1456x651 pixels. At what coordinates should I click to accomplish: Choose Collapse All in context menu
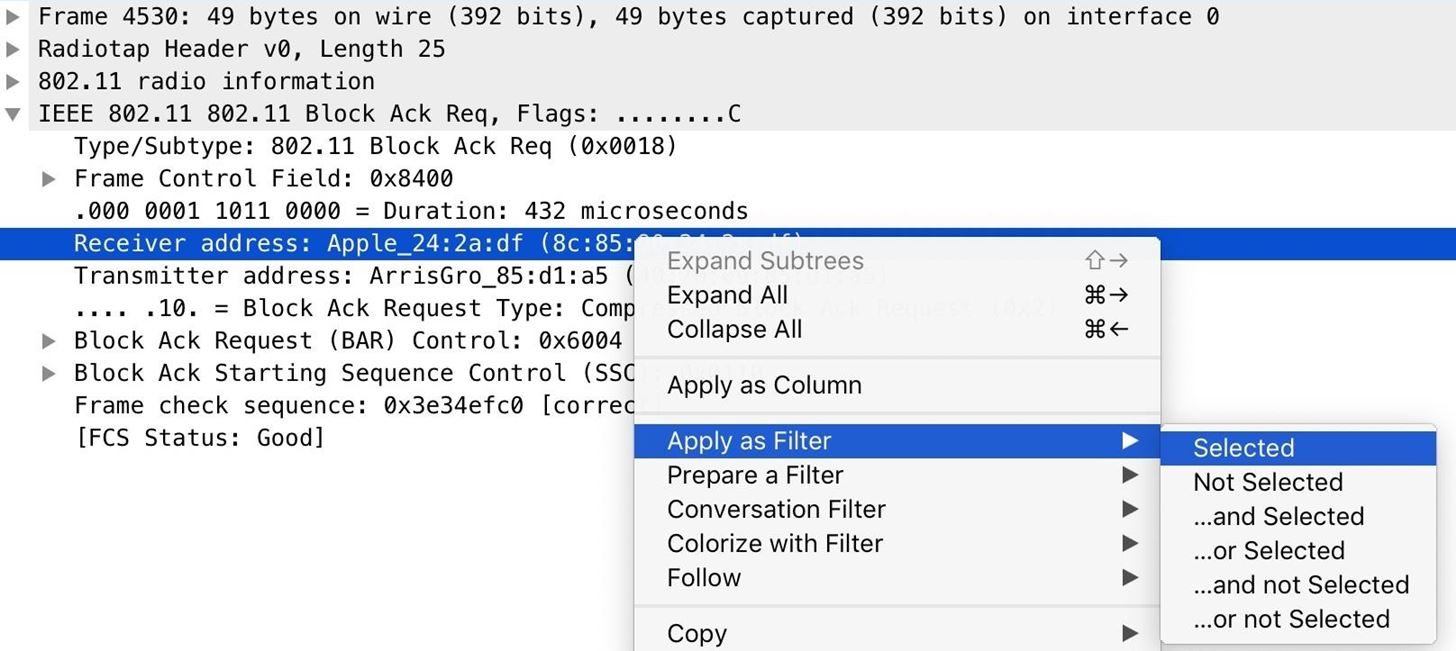[897, 329]
